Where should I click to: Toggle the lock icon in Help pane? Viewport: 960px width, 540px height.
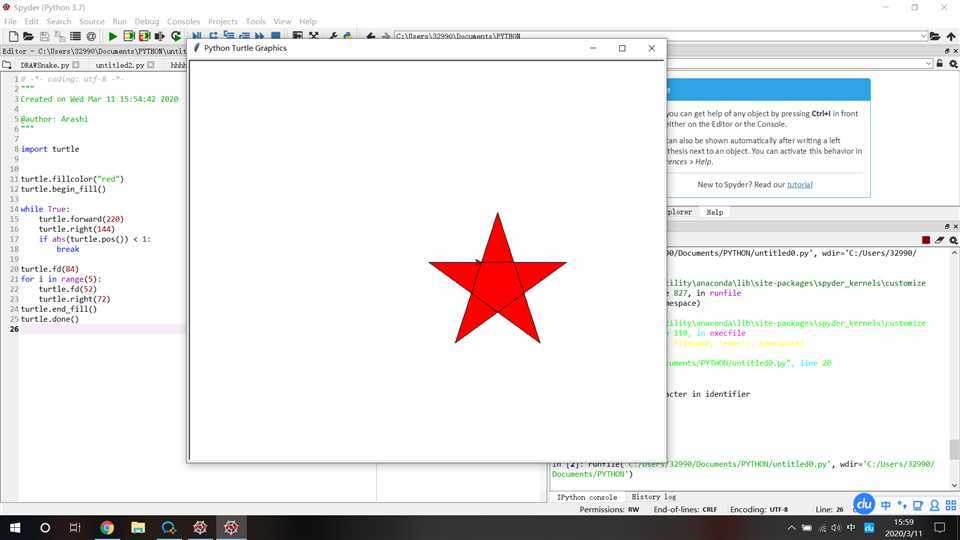point(940,64)
